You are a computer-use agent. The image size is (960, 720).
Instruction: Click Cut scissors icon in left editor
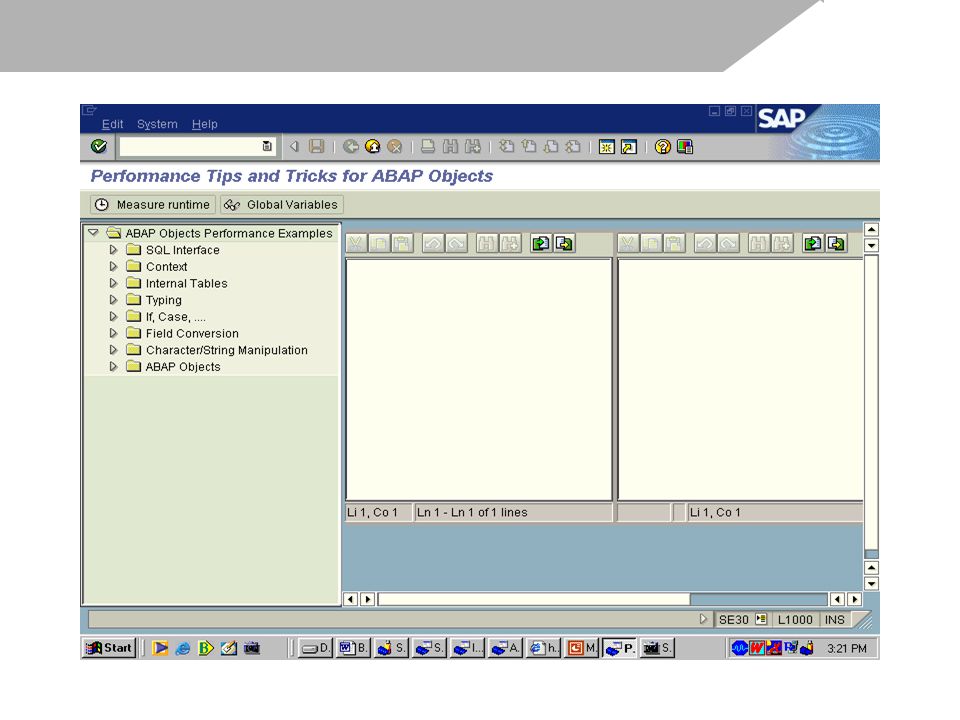pos(356,244)
